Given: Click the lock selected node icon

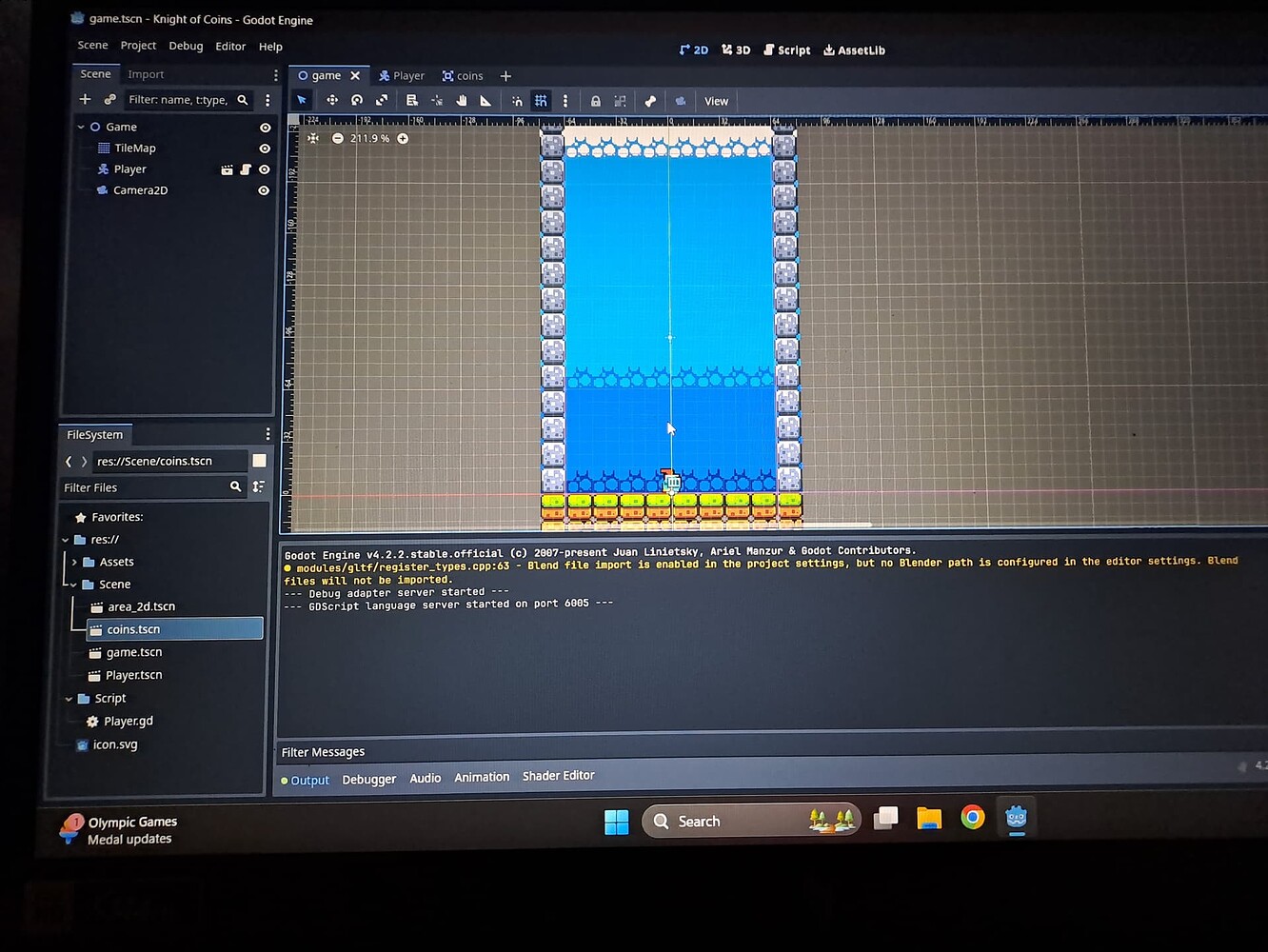Looking at the screenshot, I should pos(595,100).
